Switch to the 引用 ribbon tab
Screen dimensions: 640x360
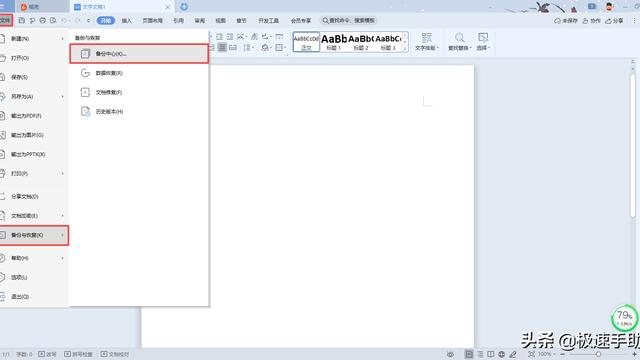click(x=178, y=20)
